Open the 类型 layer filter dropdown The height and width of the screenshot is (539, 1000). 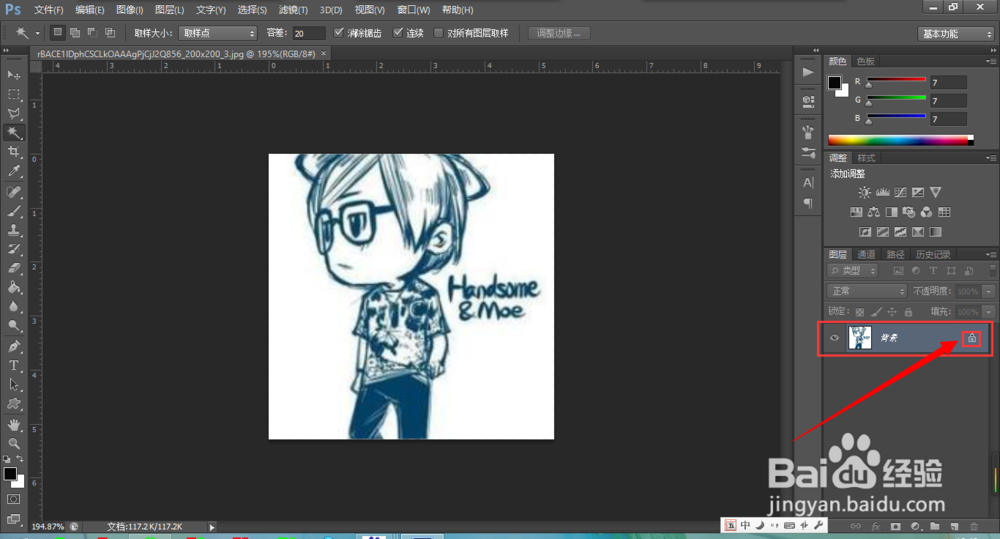click(853, 270)
